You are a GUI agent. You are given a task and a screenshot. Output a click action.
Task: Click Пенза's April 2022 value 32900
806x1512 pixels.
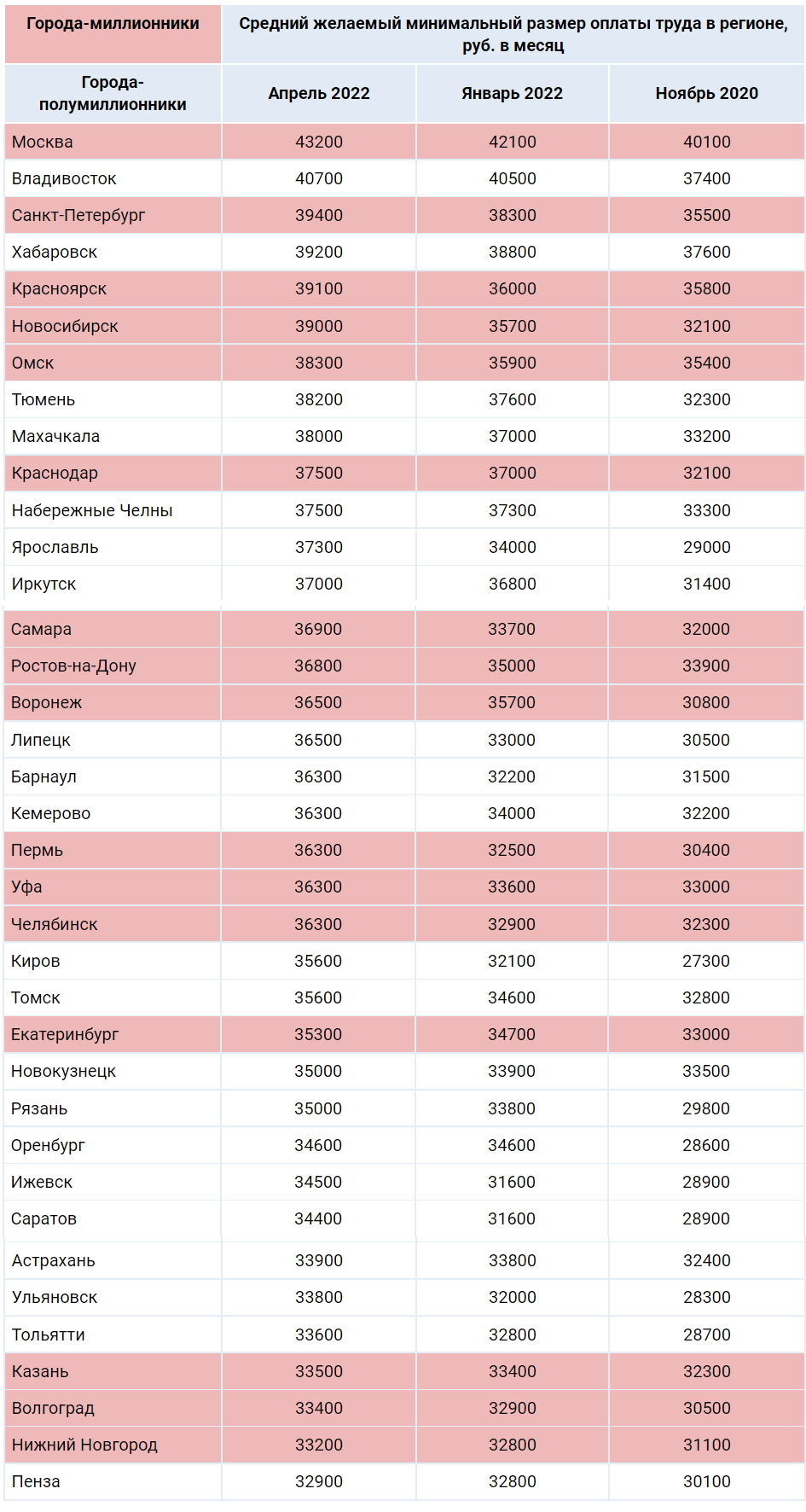tap(319, 1482)
